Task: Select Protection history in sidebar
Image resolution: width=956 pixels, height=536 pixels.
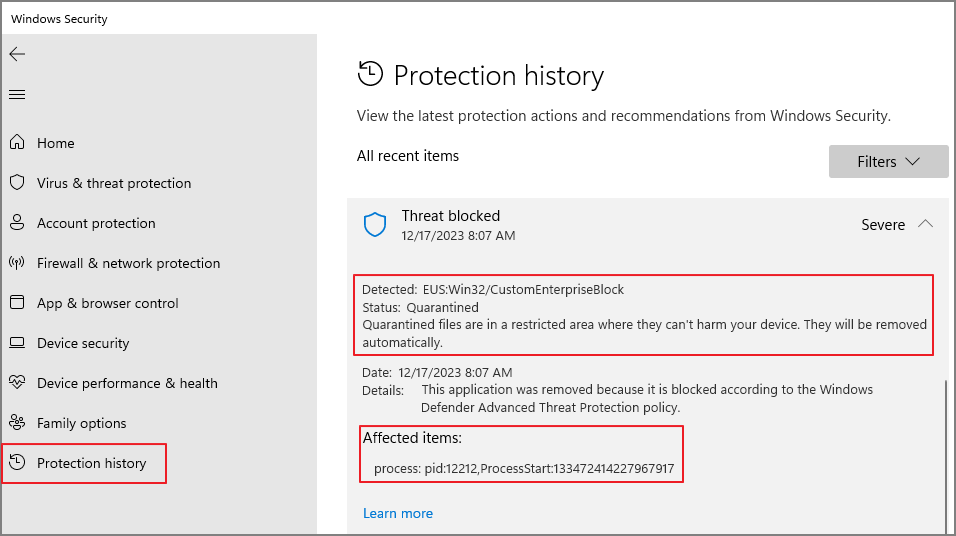Action: [x=91, y=463]
